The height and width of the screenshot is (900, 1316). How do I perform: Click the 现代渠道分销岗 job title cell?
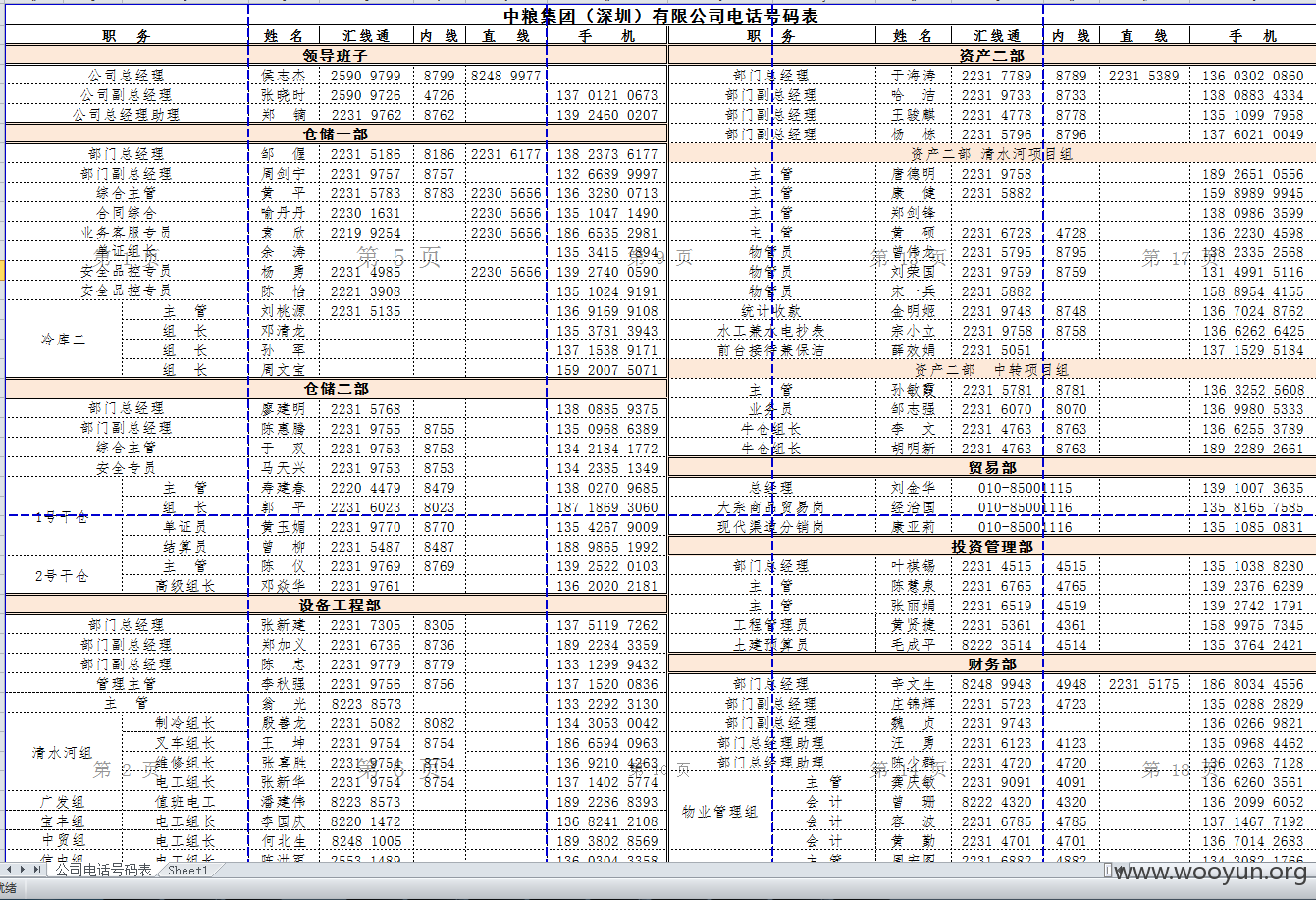[772, 527]
